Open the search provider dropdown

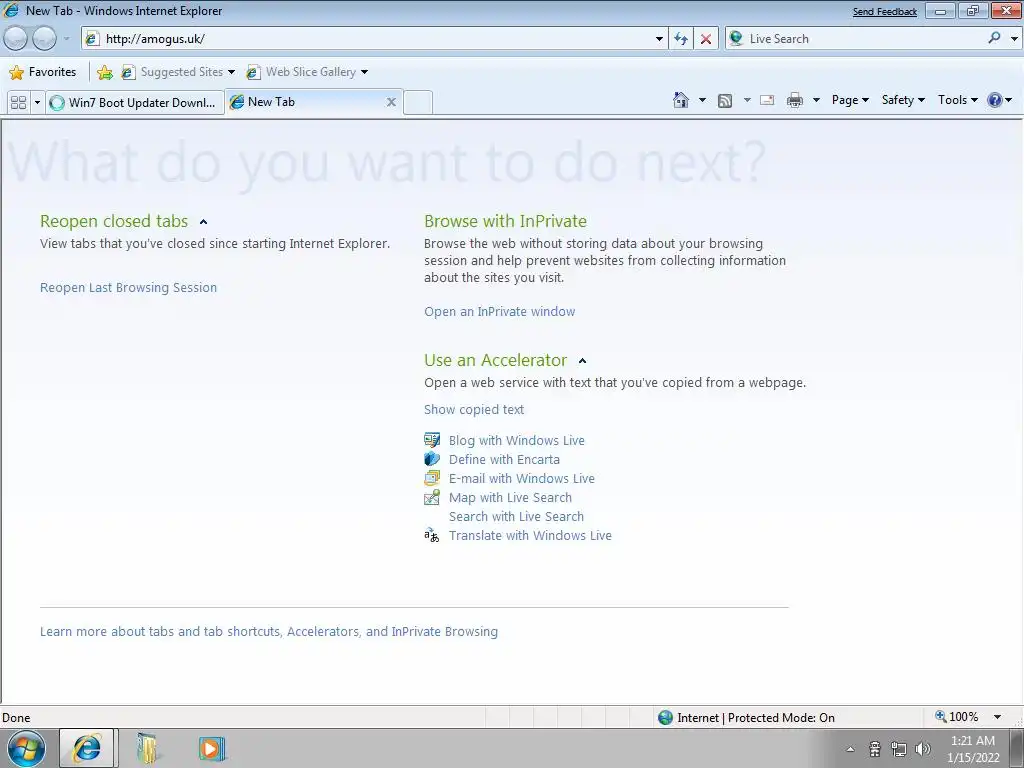(x=1014, y=39)
